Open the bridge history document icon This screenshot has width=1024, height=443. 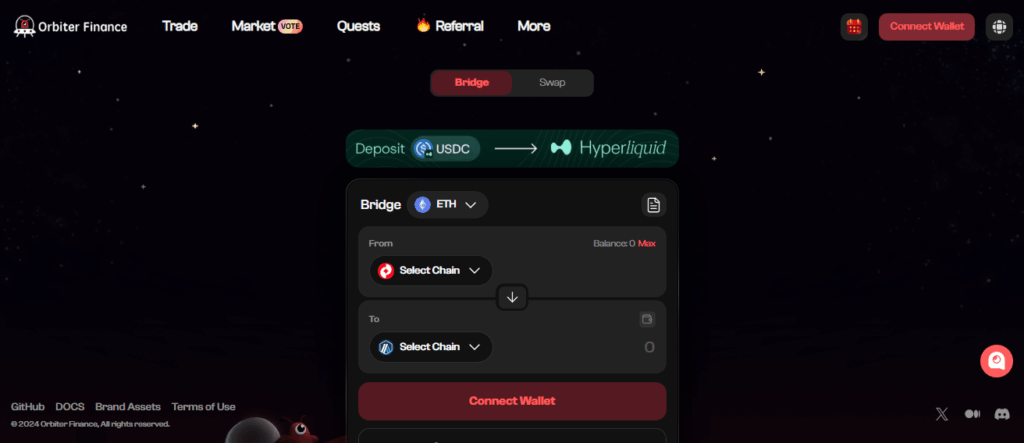pyautogui.click(x=653, y=205)
